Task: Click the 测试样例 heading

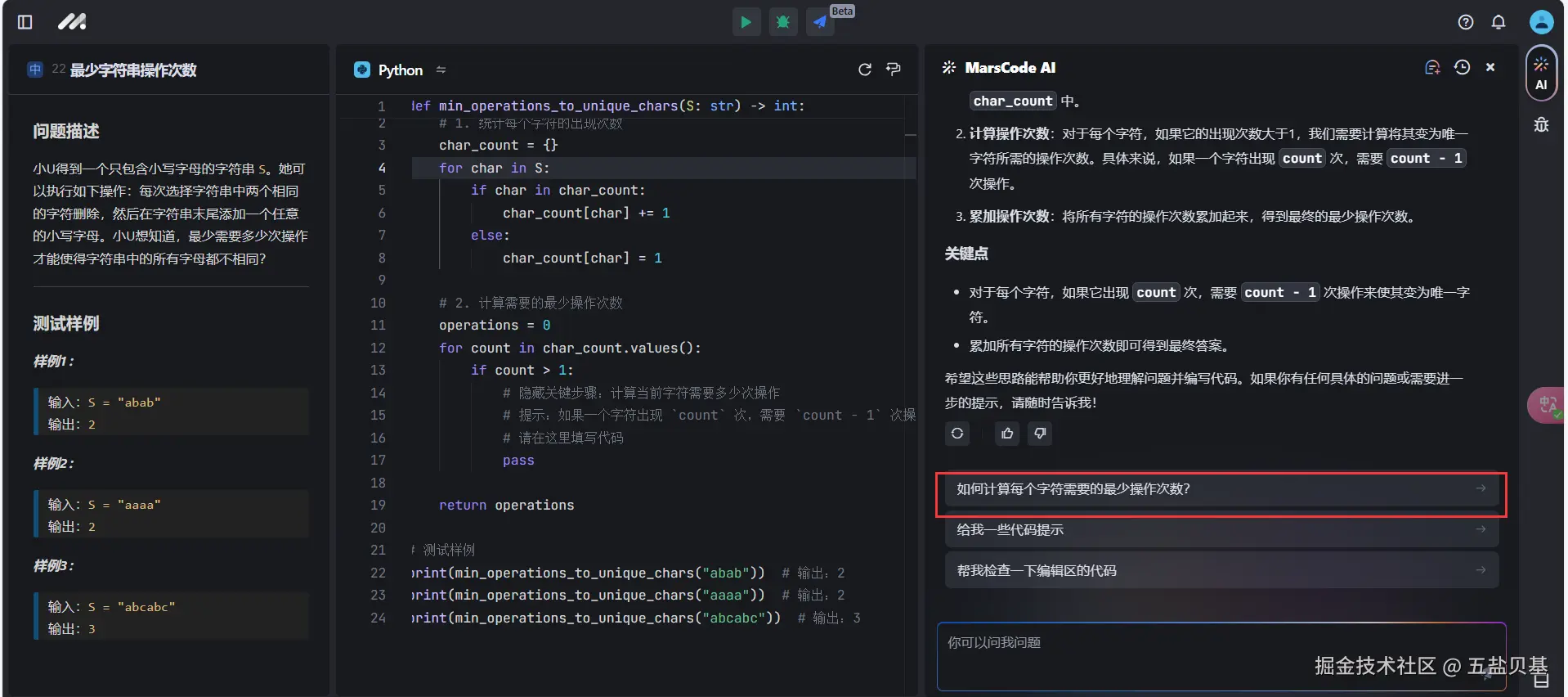Action: click(x=66, y=324)
